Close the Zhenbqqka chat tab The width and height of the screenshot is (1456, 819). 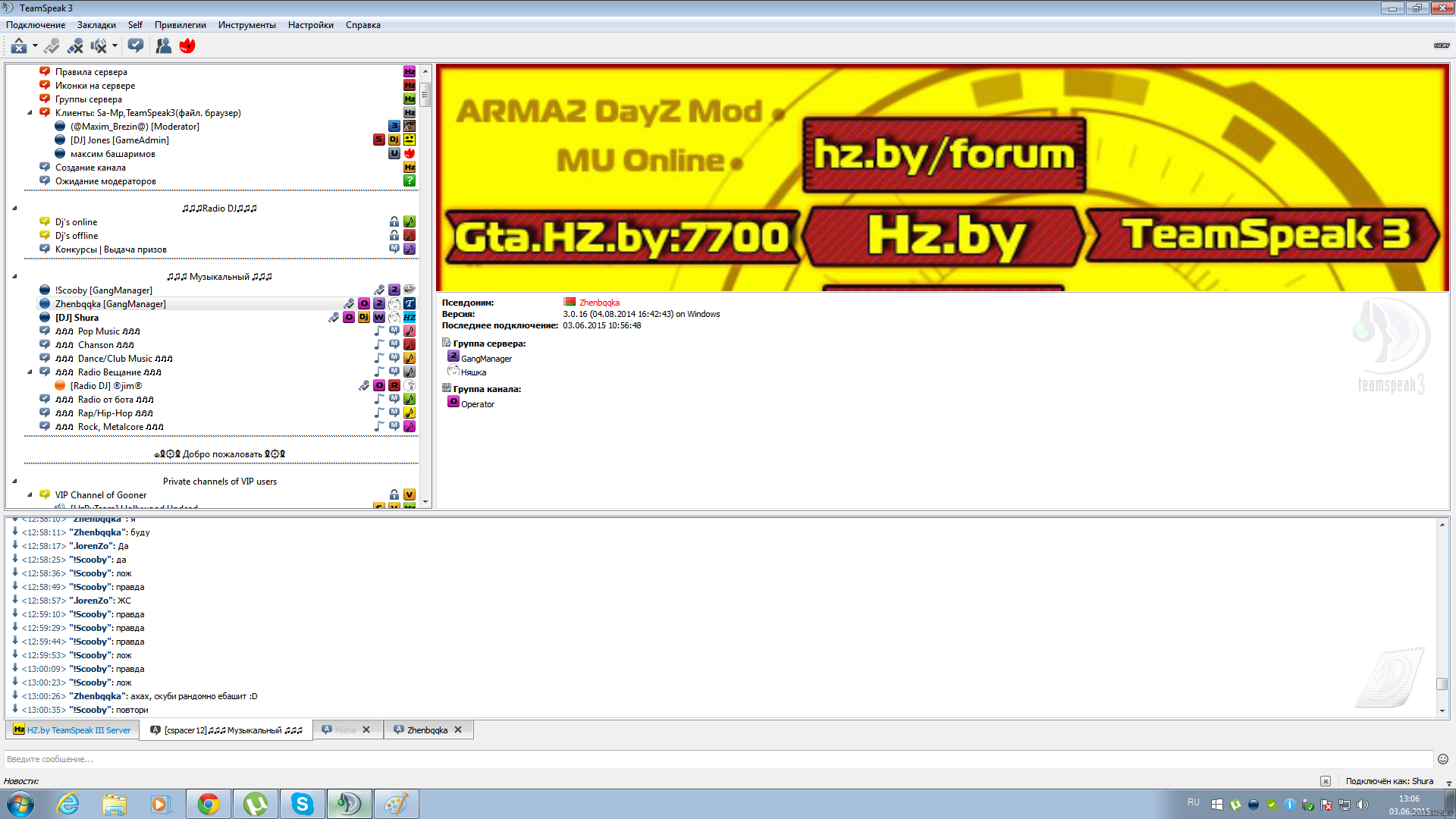tap(458, 730)
